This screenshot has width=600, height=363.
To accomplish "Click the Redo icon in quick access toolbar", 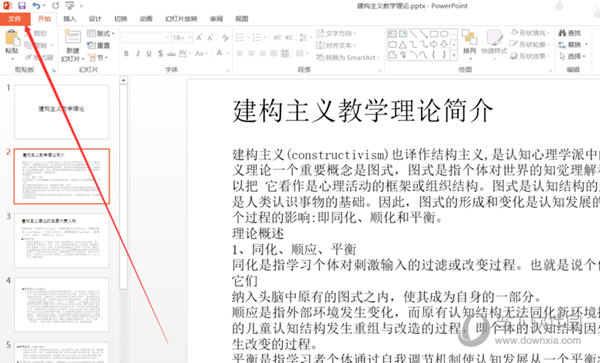I will coord(56,5).
